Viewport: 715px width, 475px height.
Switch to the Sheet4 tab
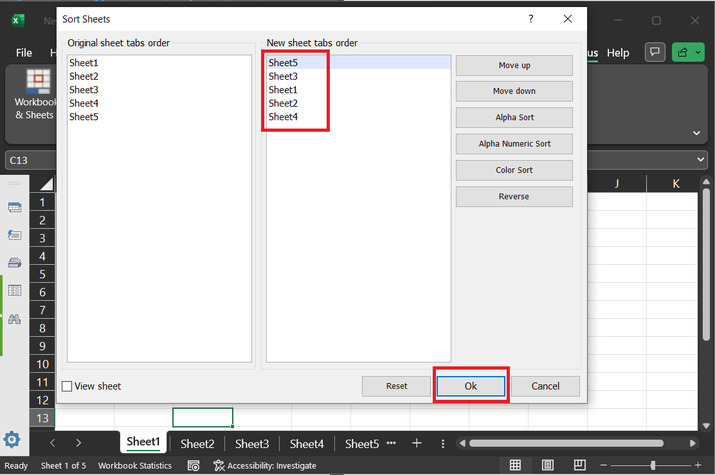click(306, 444)
